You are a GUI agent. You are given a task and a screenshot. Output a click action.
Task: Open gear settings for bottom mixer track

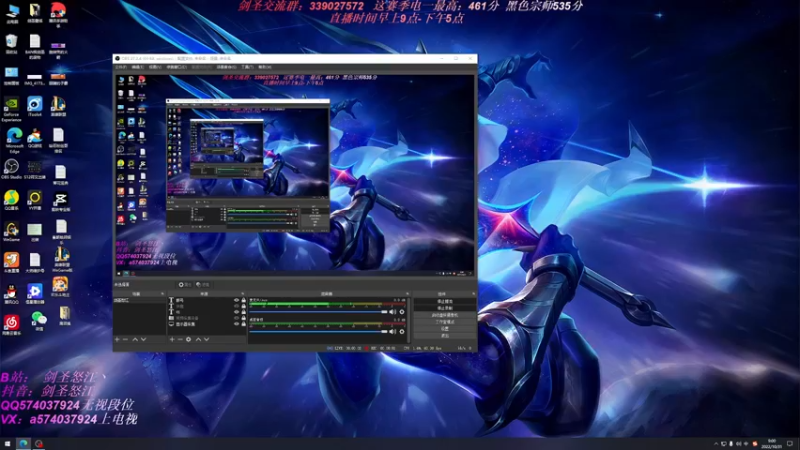coord(402,332)
